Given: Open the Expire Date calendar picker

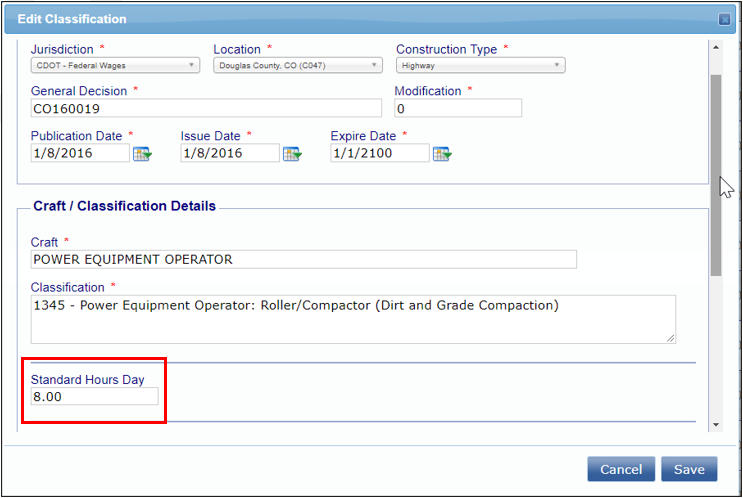Looking at the screenshot, I should (x=442, y=154).
